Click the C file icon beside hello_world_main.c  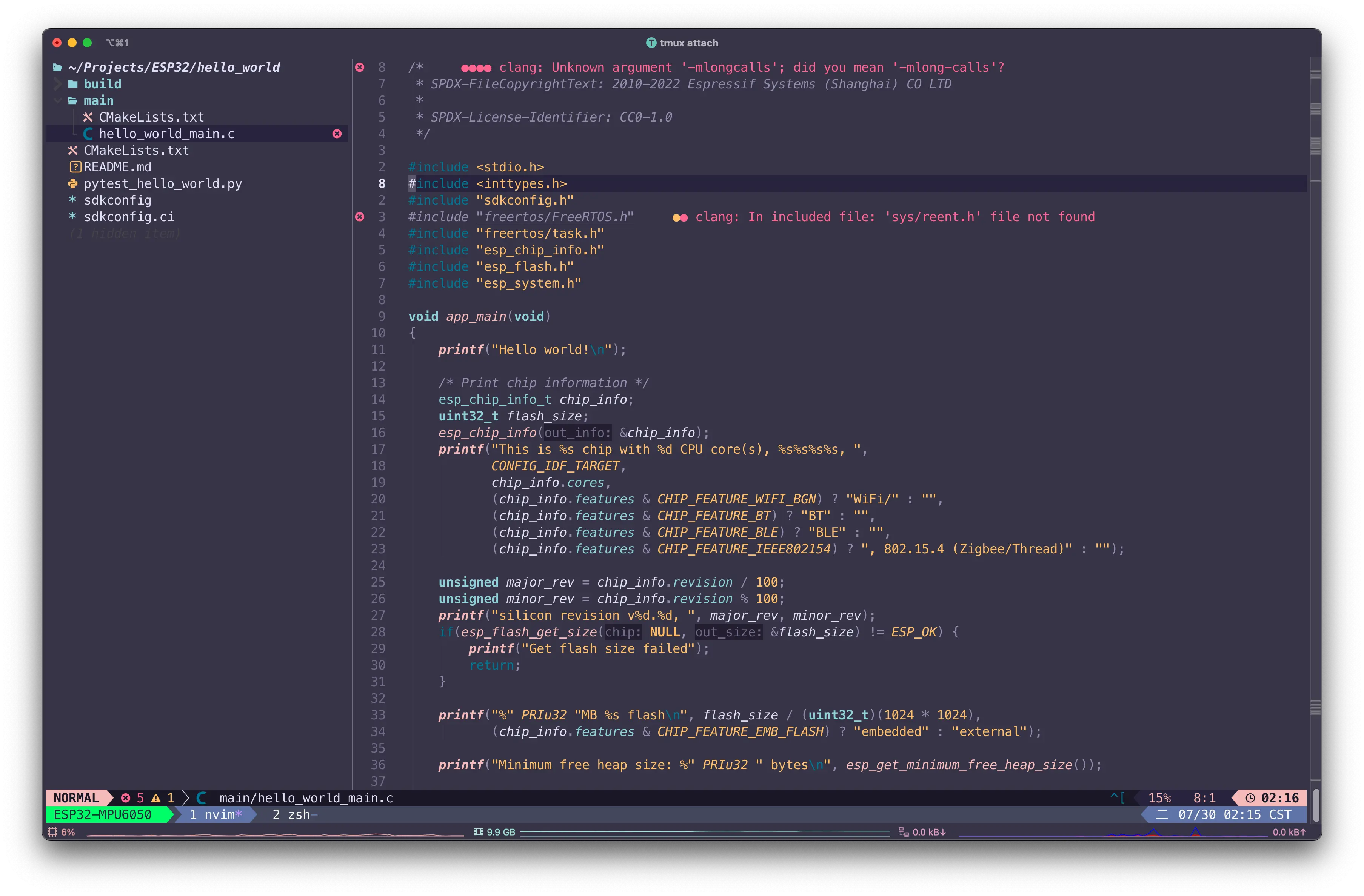click(x=88, y=134)
